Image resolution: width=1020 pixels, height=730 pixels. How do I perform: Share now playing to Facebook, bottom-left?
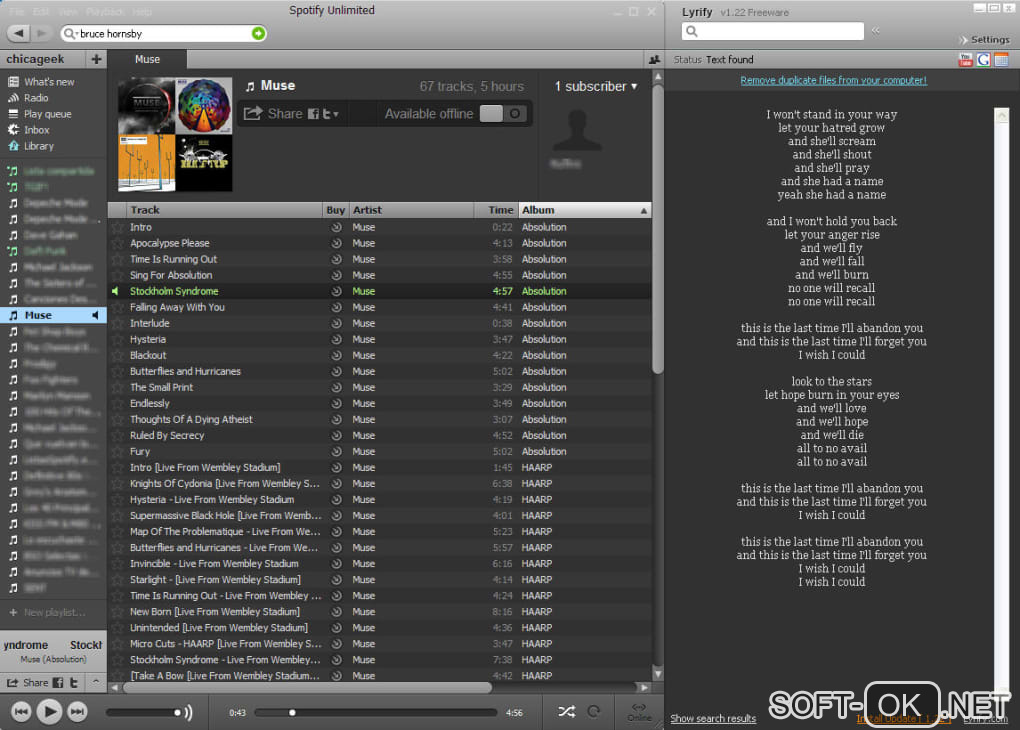pos(58,683)
